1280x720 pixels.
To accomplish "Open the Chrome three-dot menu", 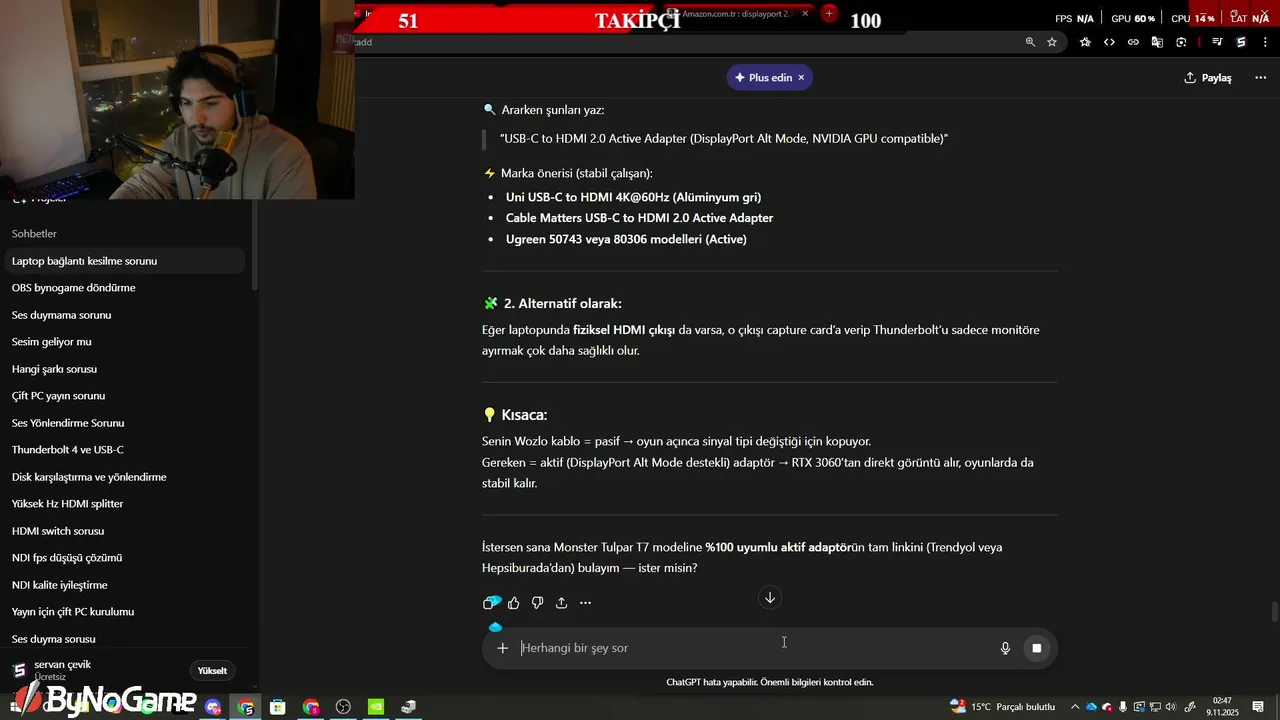I will (1264, 42).
